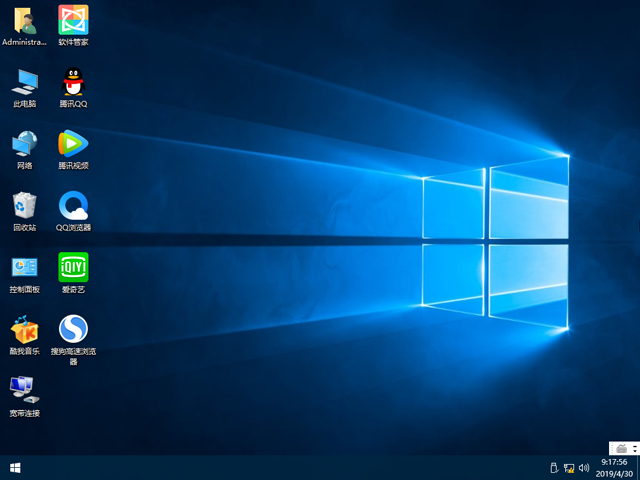Click the 此电脑 (This PC) icon

pos(24,81)
